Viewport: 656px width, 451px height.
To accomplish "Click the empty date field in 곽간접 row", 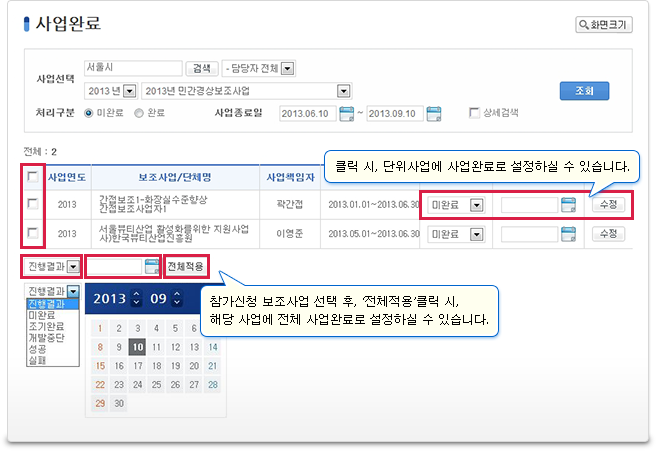I will (x=530, y=205).
